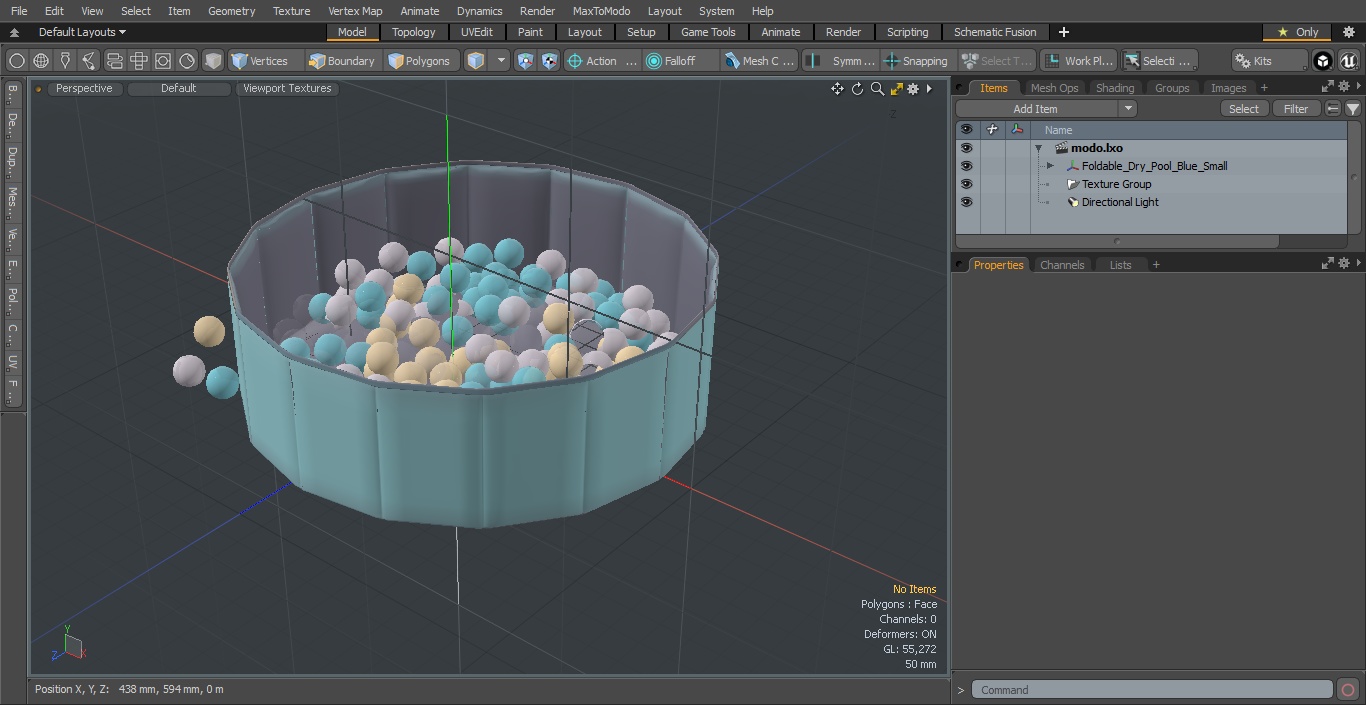1366x705 pixels.
Task: Open the MaxToModo menu
Action: point(601,11)
